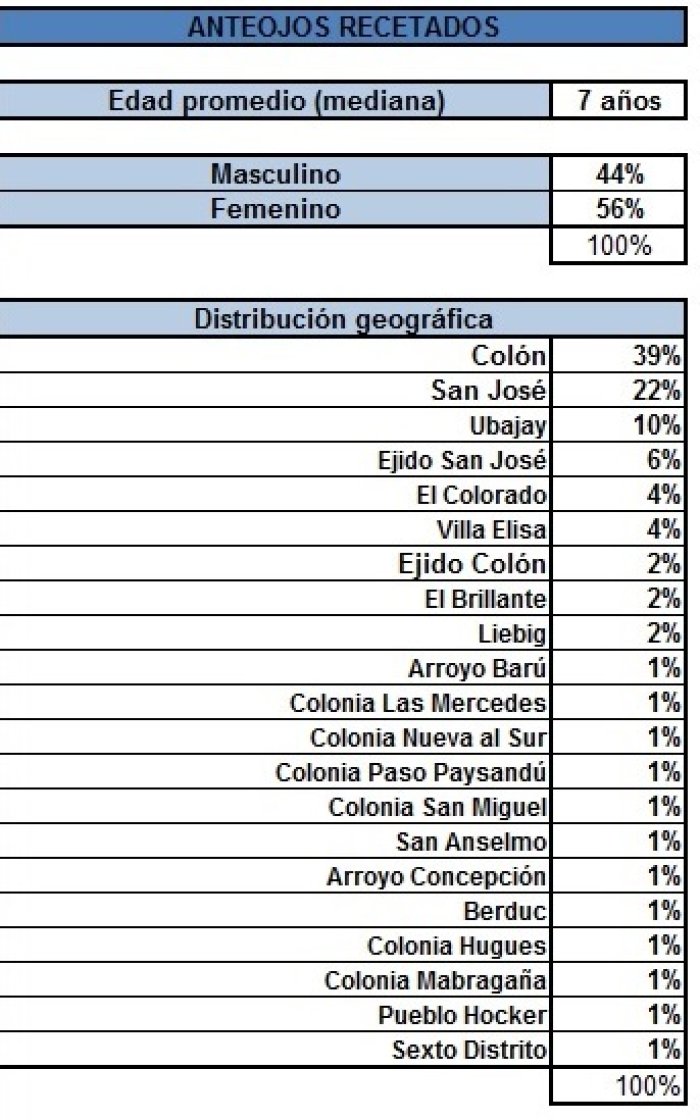Screen dimensions: 700x1120
Task: Click the Colonia Paso Paysandú cell
Action: 276,772
